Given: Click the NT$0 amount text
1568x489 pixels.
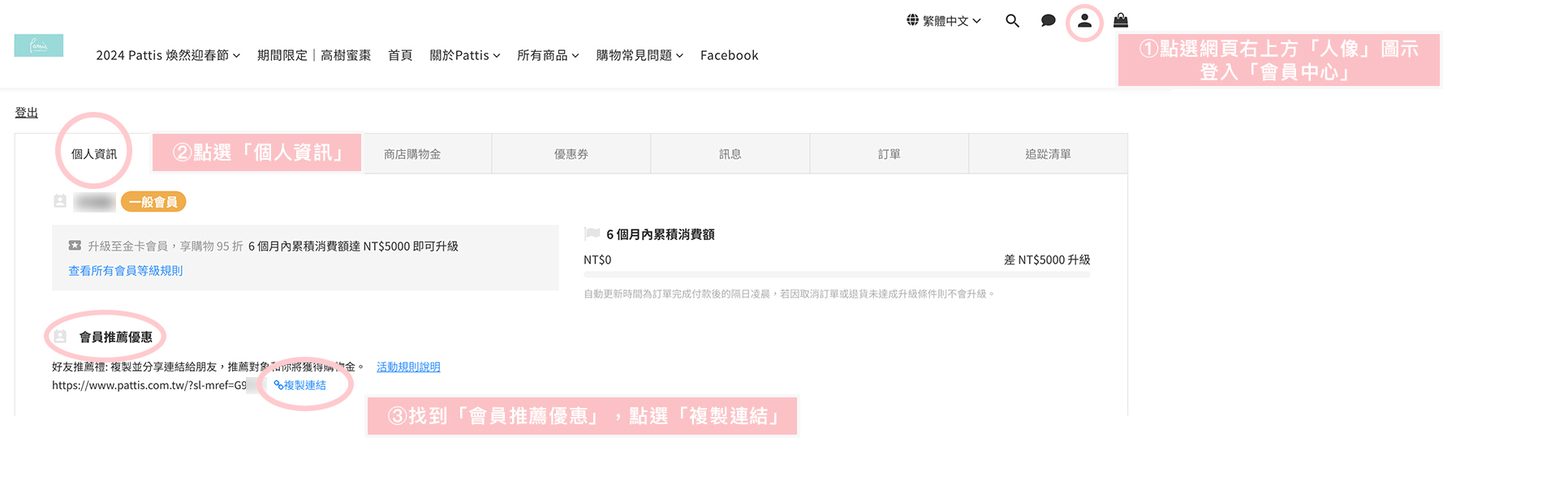Looking at the screenshot, I should coord(597,260).
